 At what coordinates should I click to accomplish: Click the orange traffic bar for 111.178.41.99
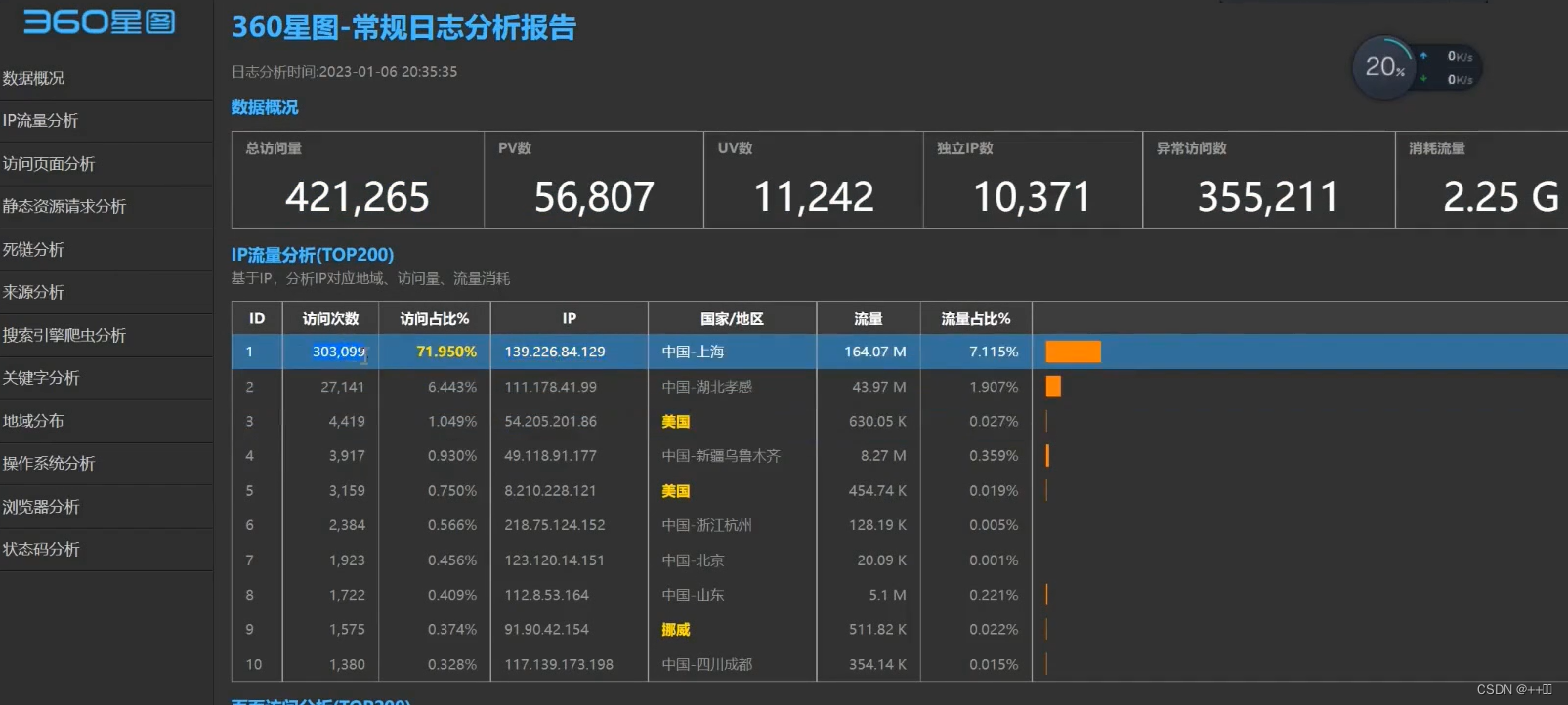(1053, 387)
